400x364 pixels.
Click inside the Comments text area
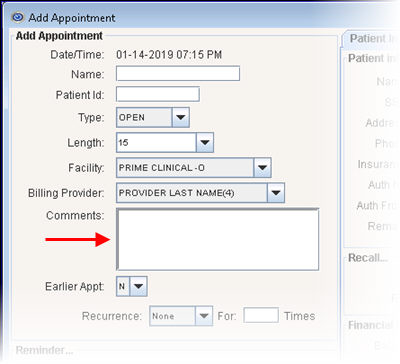coord(218,239)
